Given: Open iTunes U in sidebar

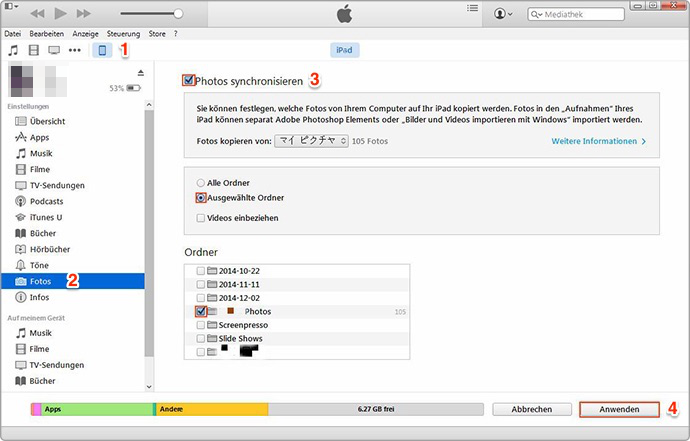Looking at the screenshot, I should 73,217.
